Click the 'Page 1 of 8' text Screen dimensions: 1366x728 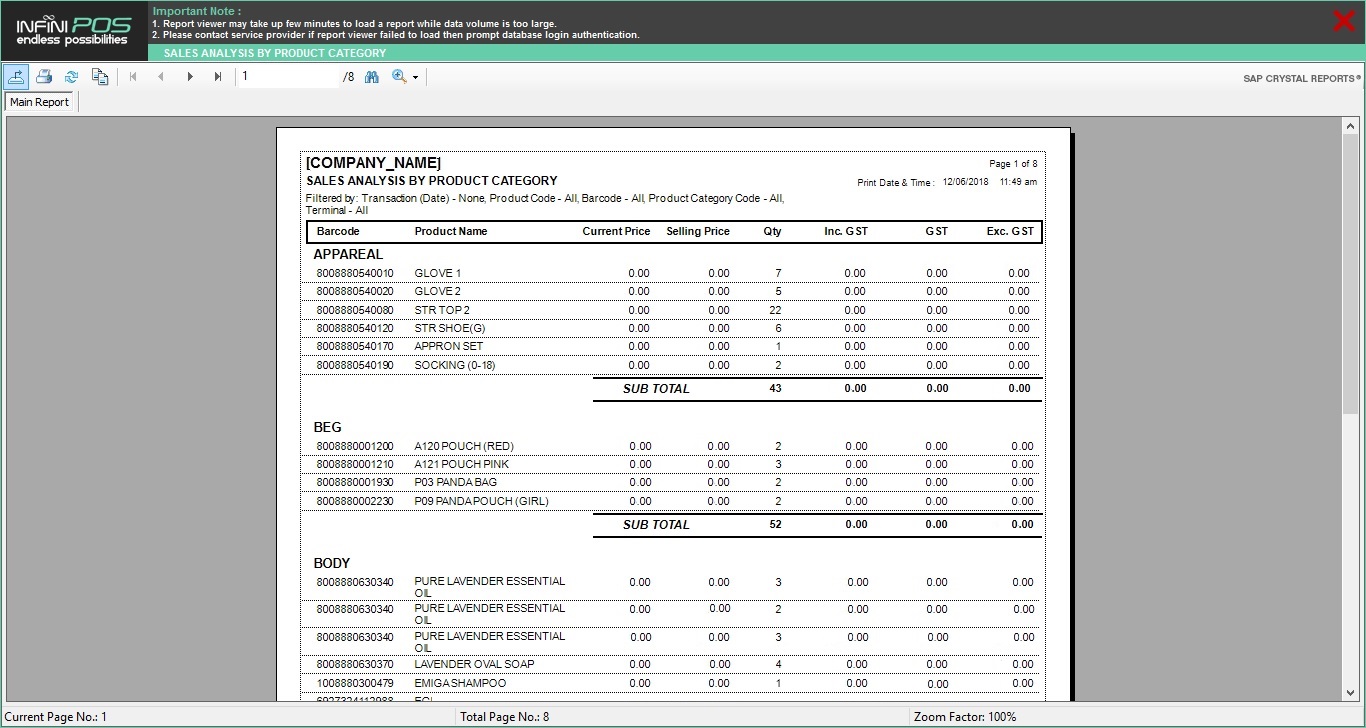coord(1013,164)
